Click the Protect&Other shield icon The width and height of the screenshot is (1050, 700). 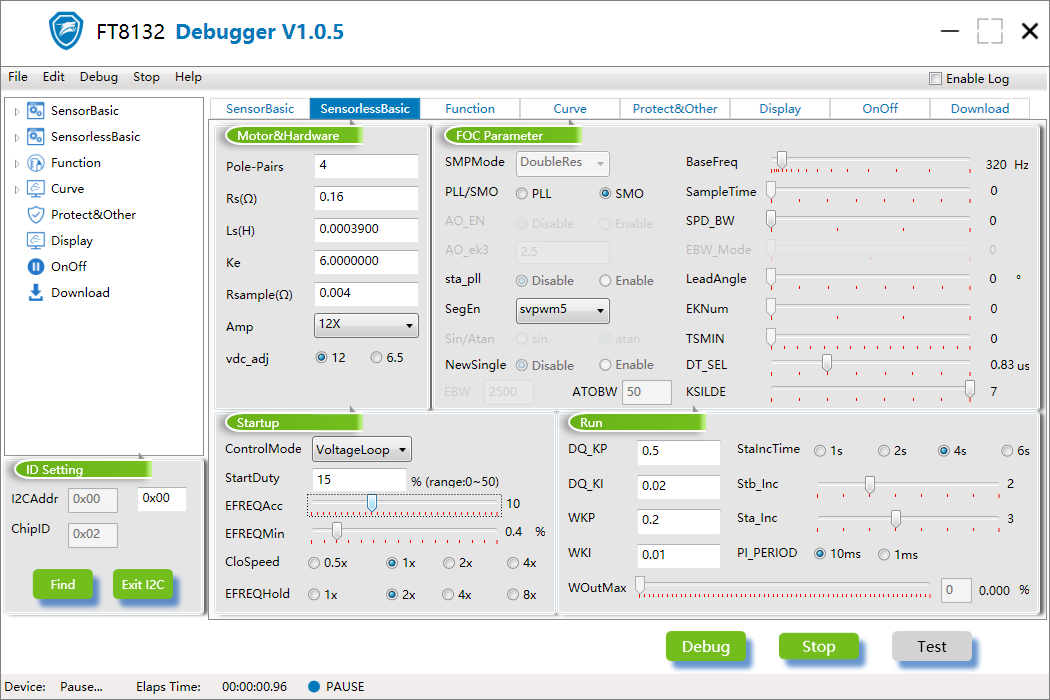click(35, 214)
